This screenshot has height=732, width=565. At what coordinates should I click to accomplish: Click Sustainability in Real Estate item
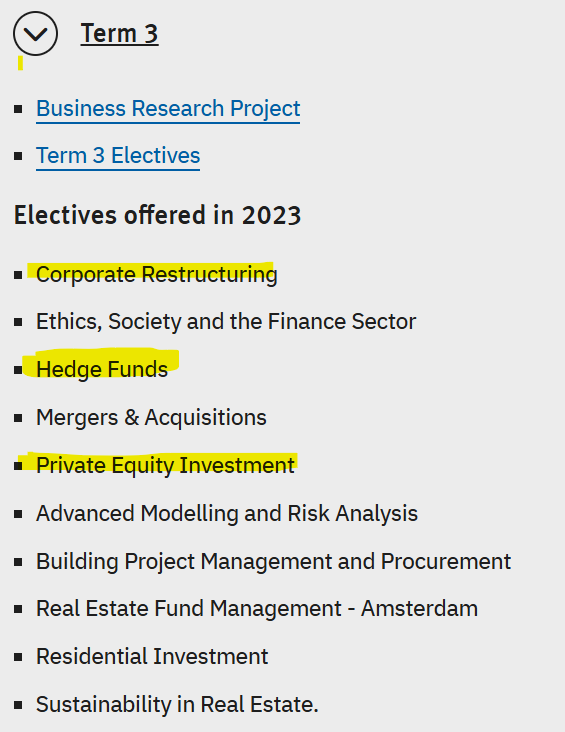(177, 704)
